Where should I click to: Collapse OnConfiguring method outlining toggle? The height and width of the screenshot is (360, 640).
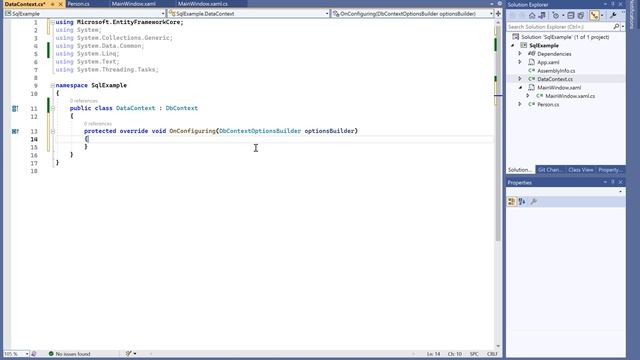pyautogui.click(x=53, y=131)
